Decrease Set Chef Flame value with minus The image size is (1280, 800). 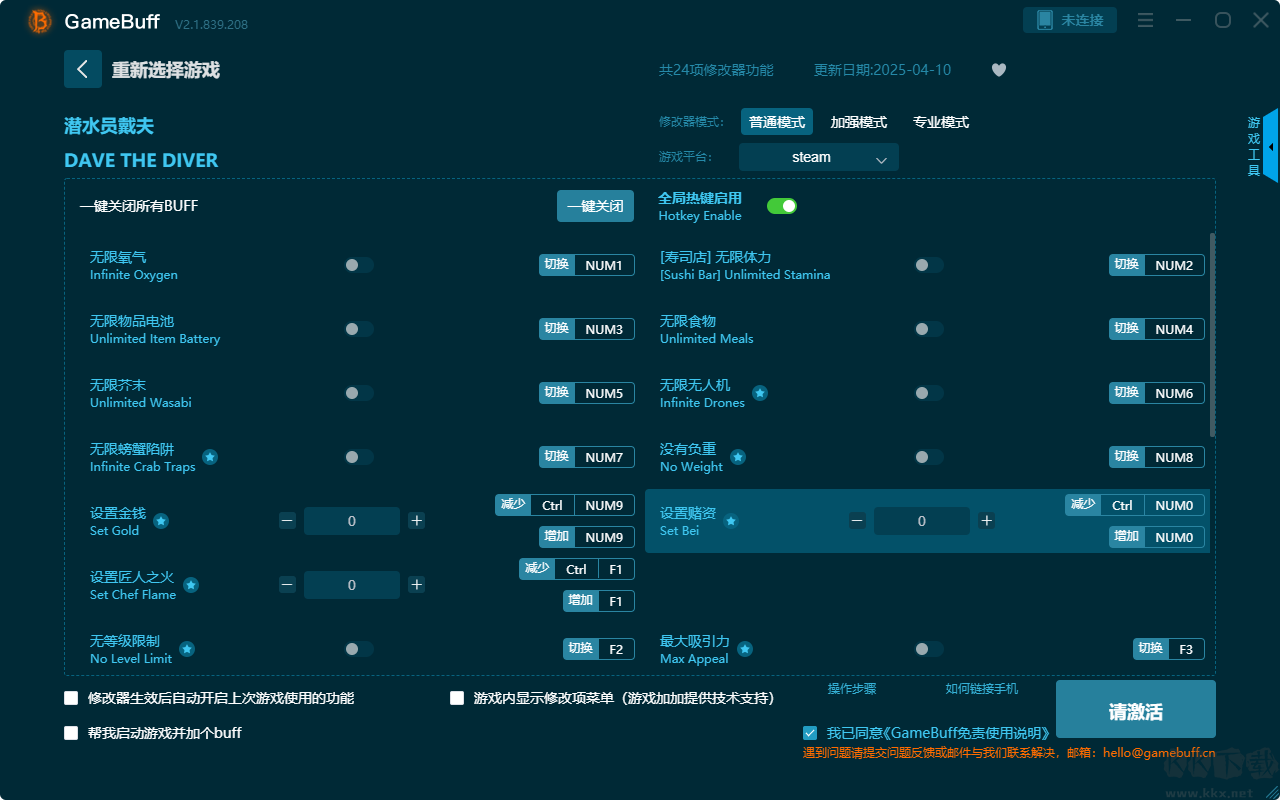coord(287,585)
